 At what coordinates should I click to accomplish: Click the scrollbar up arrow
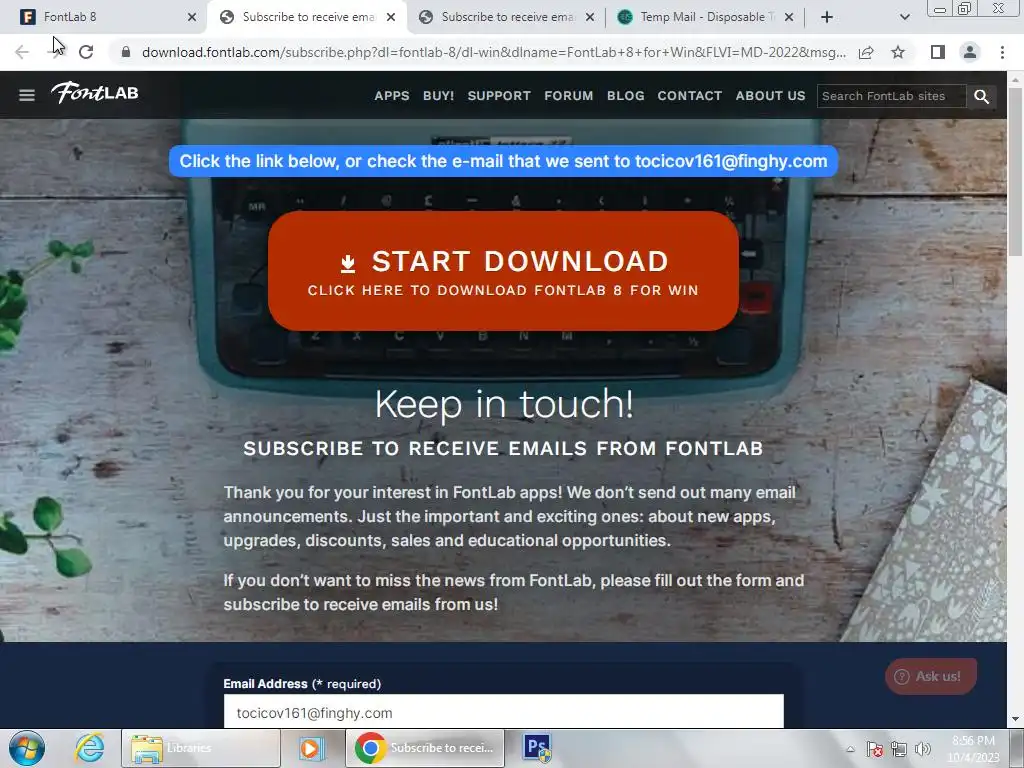1016,79
